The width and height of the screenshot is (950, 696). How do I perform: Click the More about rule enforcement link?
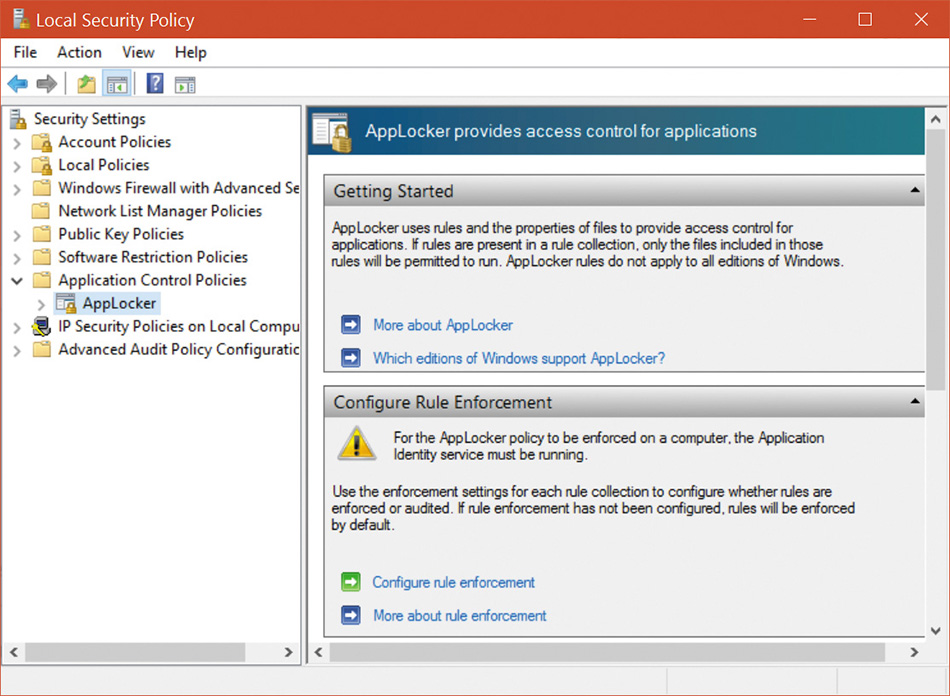(459, 616)
